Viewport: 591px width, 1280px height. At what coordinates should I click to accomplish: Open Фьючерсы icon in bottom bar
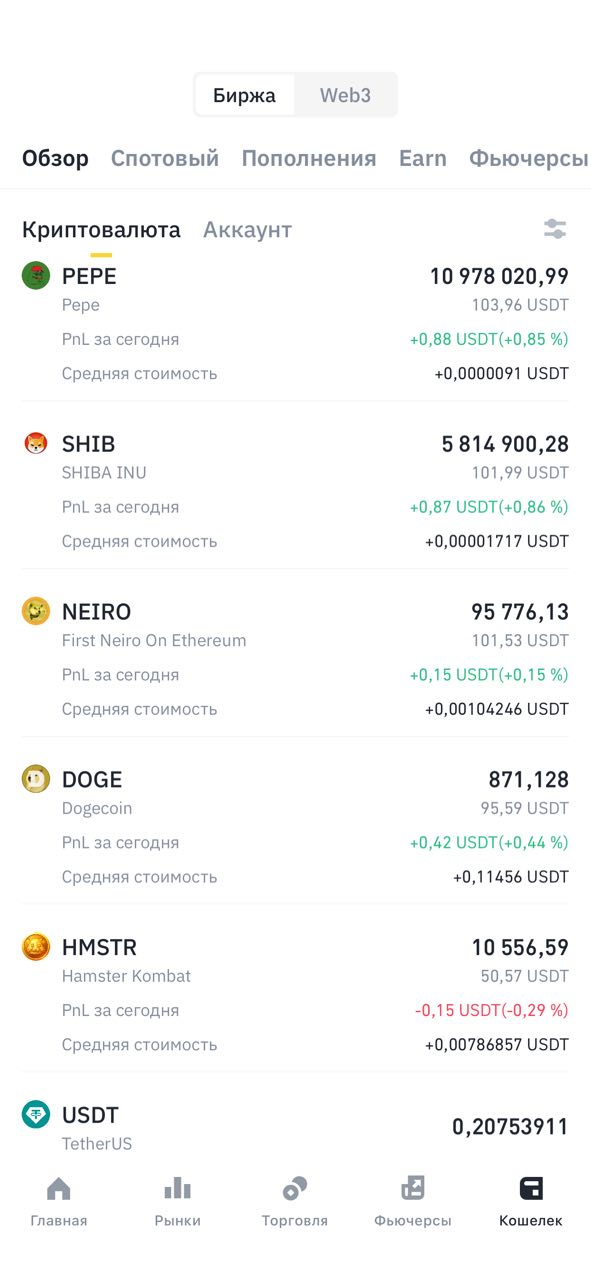[x=413, y=1189]
